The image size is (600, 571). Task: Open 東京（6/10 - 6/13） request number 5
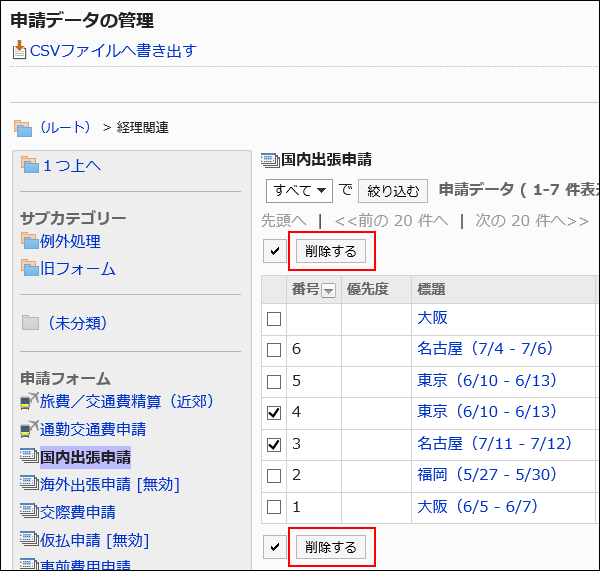pos(487,380)
